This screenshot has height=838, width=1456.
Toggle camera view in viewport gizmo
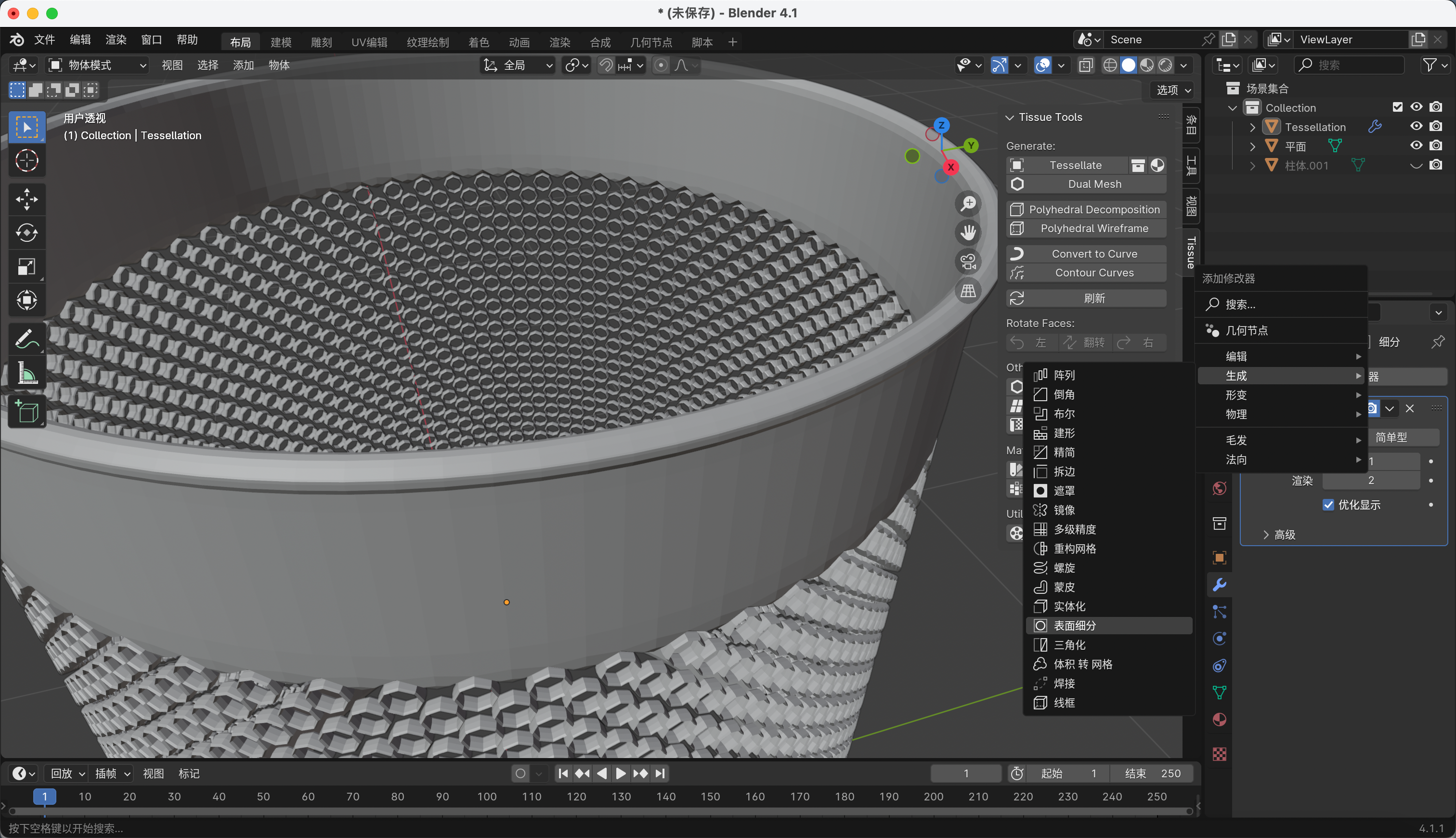(x=969, y=262)
